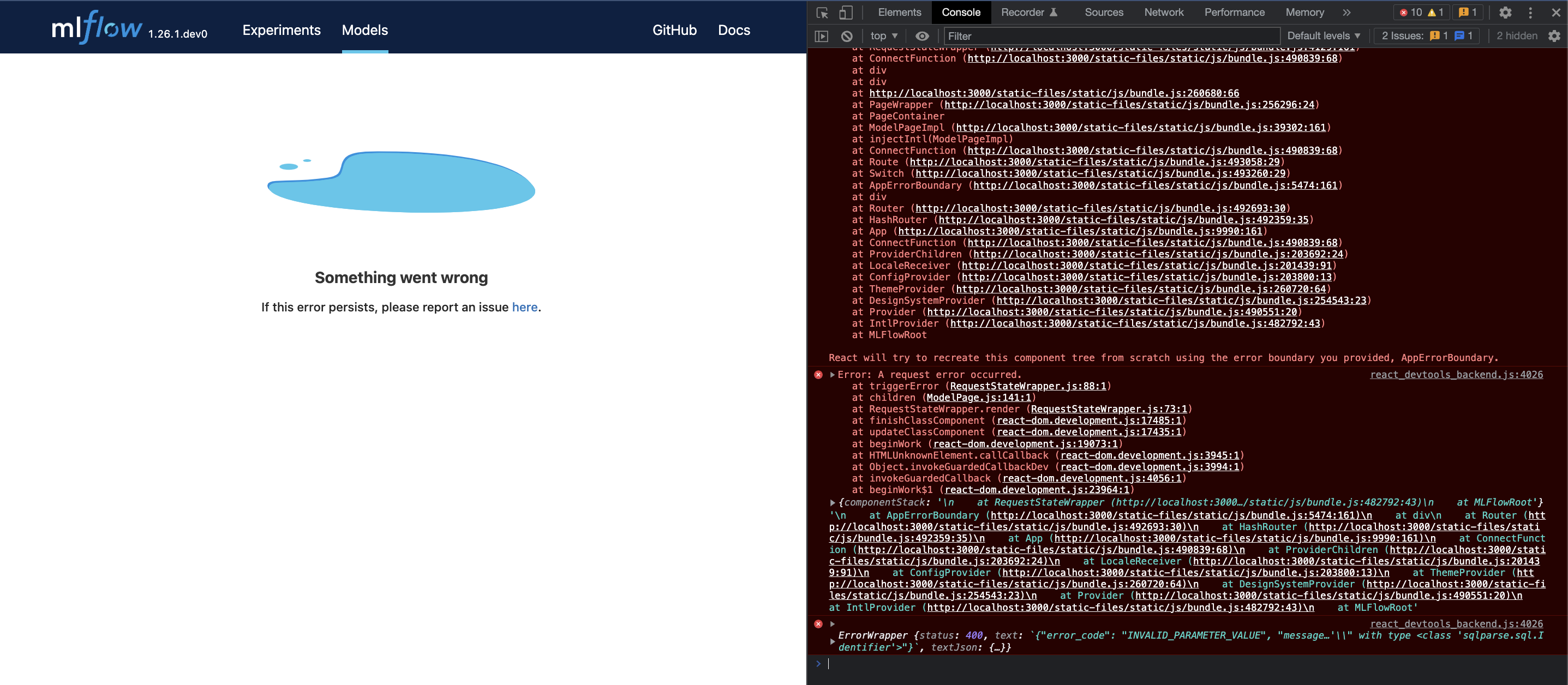Open console settings gear icon
The image size is (1568, 685).
pyautogui.click(x=1554, y=36)
